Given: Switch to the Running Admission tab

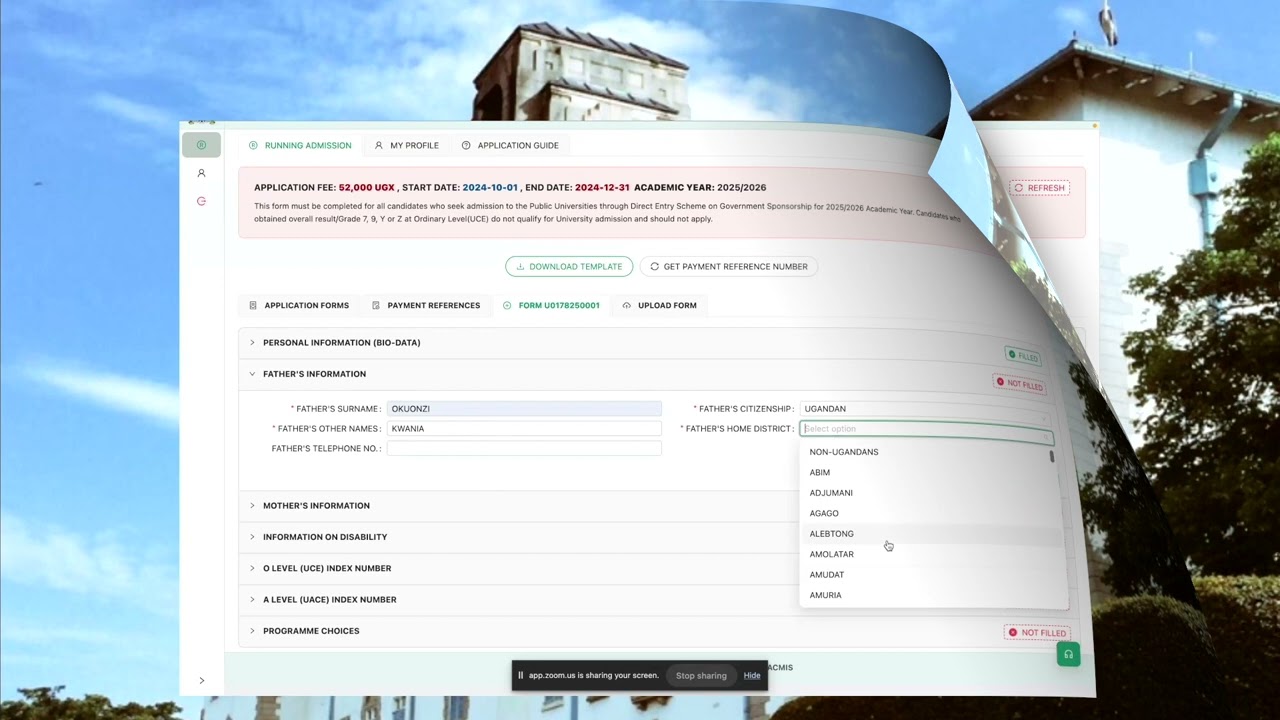Looking at the screenshot, I should pyautogui.click(x=299, y=145).
